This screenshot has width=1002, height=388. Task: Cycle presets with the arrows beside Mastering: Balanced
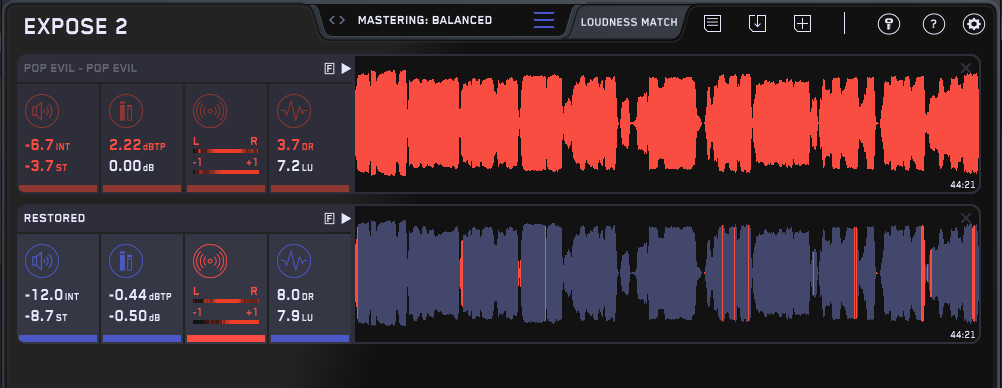click(337, 20)
